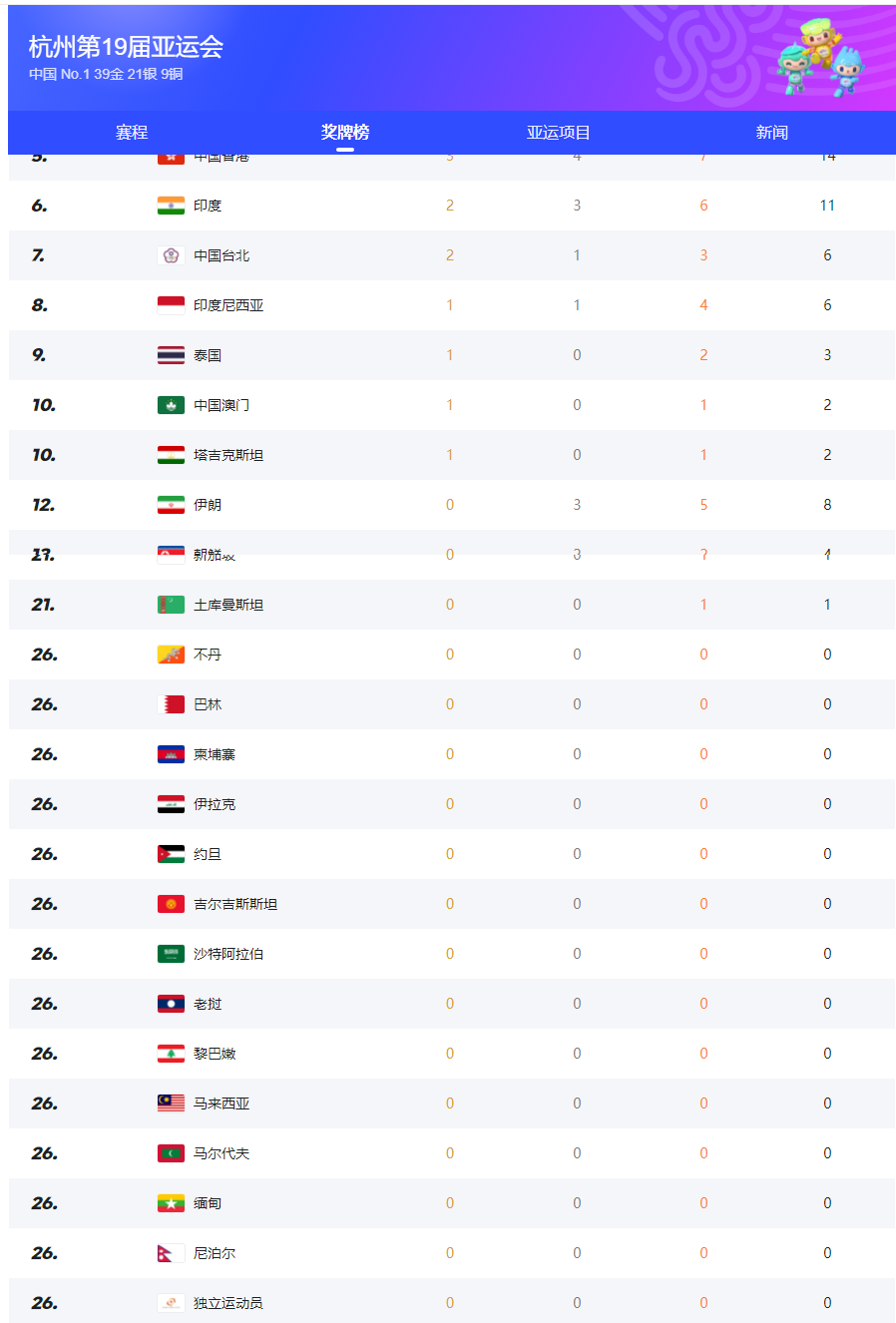
Task: Click the 独立运动员 row name
Action: 228,1303
